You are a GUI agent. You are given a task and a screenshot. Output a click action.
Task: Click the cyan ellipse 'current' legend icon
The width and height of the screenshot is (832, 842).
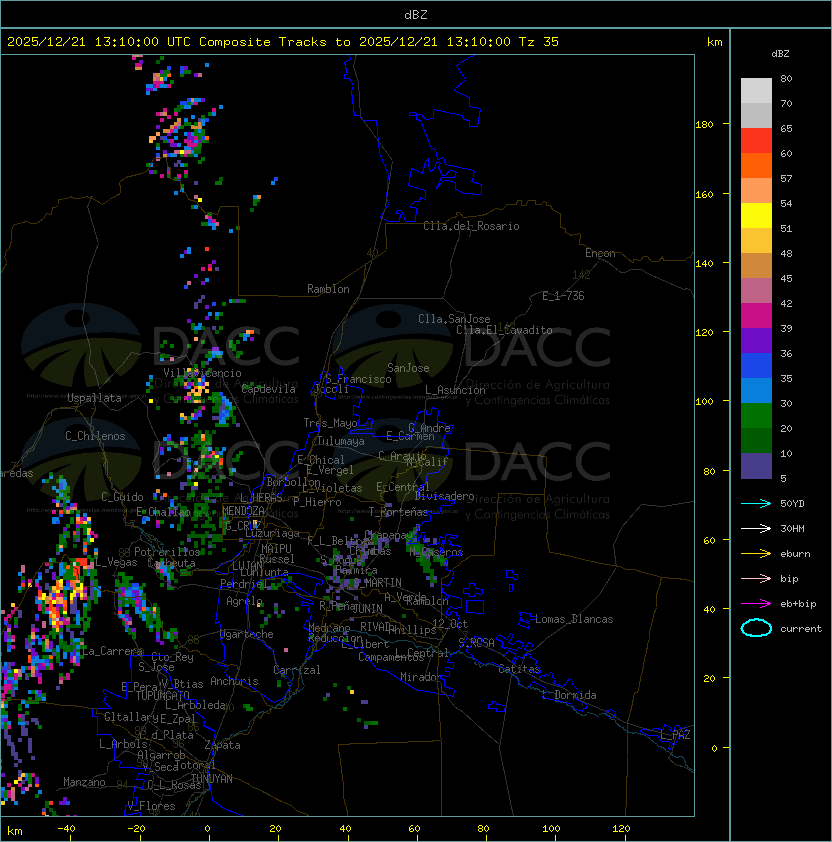tap(756, 628)
